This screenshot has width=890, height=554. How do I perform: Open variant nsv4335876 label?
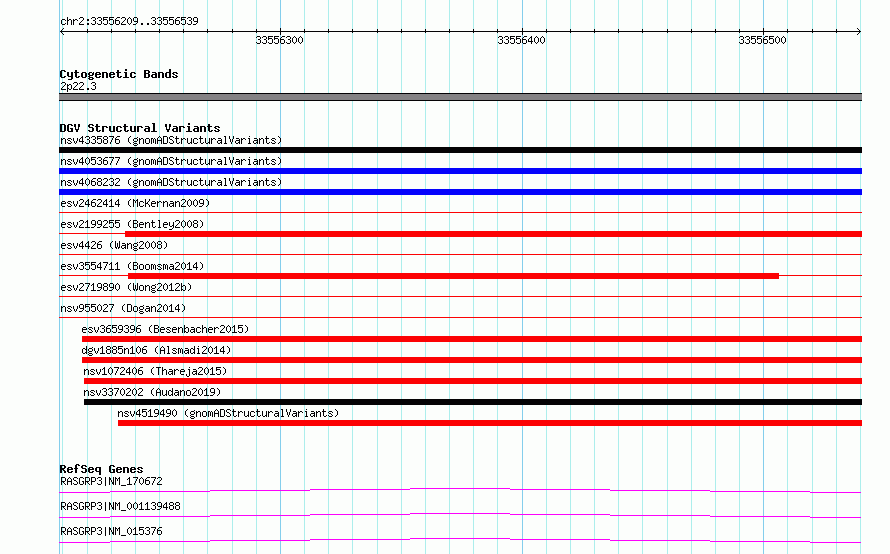pyautogui.click(x=171, y=140)
